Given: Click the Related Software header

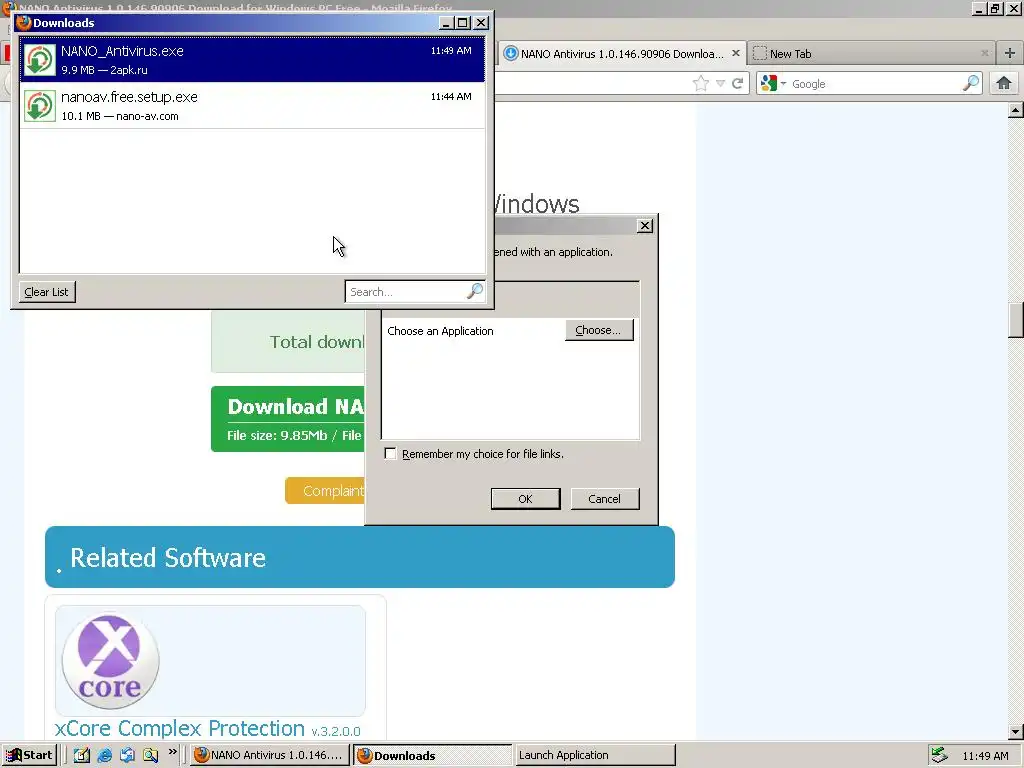Looking at the screenshot, I should coord(360,557).
